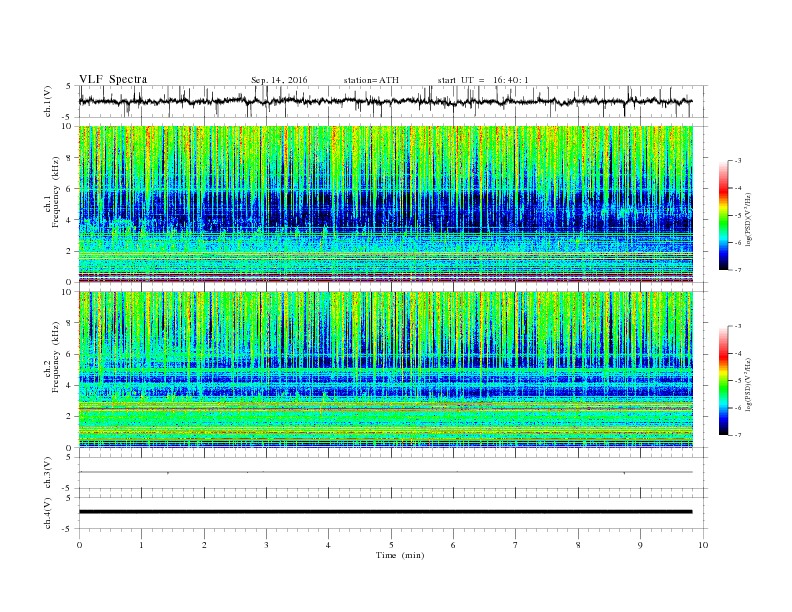Click the ch.1 spectrogram panel
The image size is (792, 612).
pyautogui.click(x=386, y=204)
